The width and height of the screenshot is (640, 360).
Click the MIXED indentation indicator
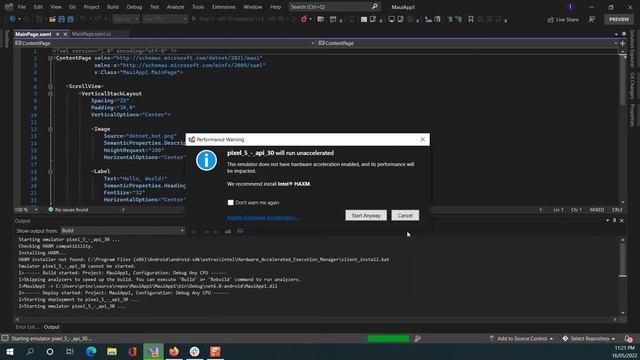point(596,210)
